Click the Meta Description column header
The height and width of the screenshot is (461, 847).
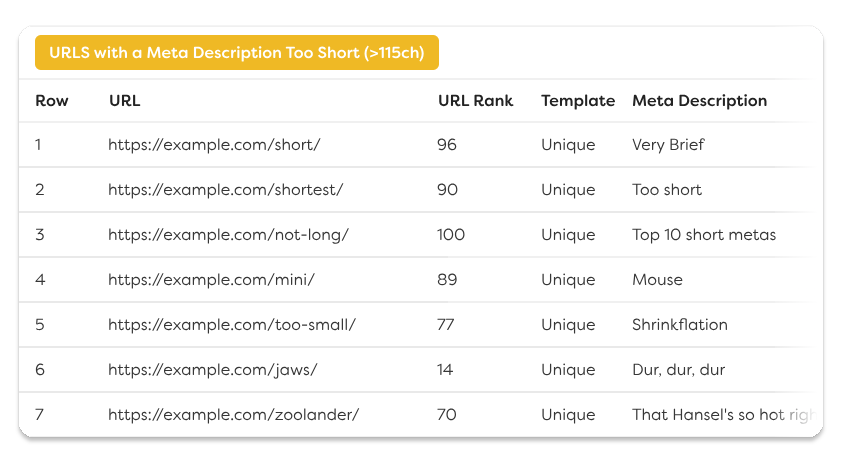point(699,101)
